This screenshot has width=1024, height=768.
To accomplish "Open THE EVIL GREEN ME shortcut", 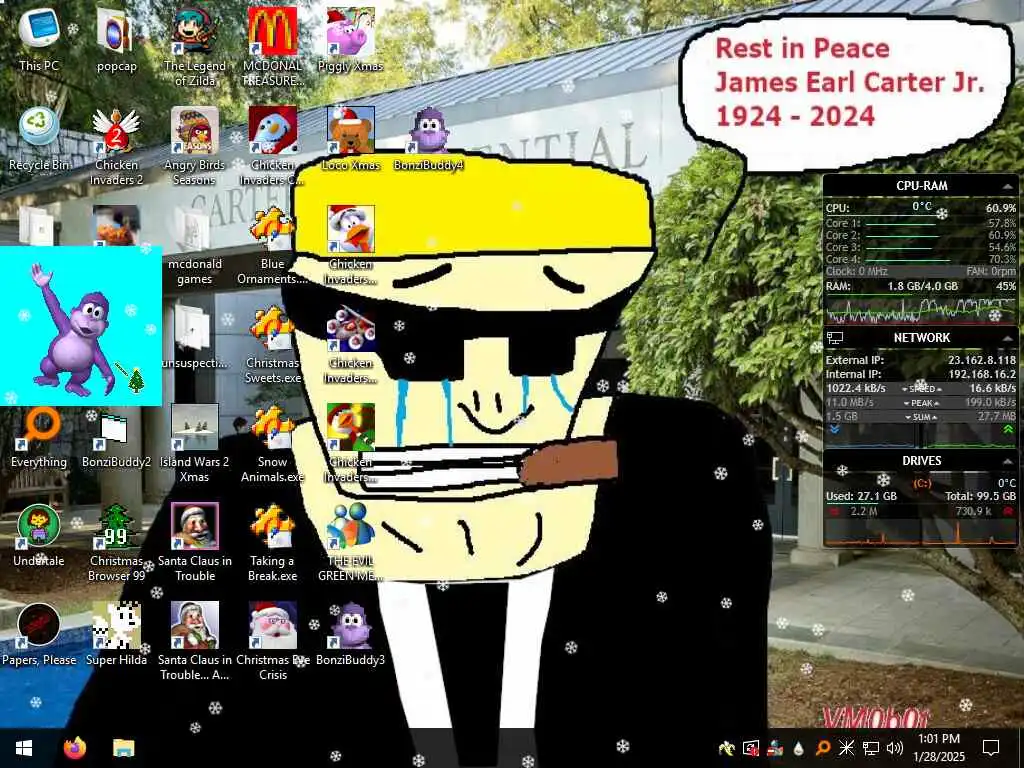I will tap(351, 543).
